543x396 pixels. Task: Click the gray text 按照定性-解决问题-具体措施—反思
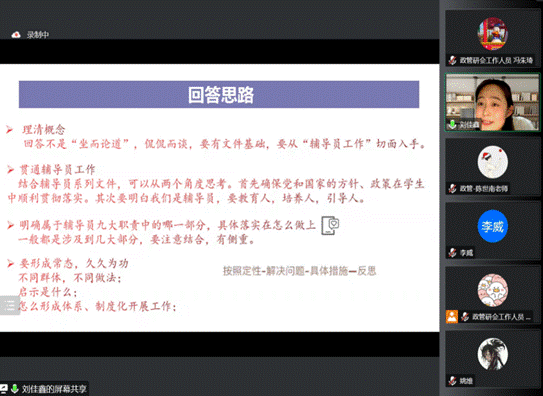point(300,271)
